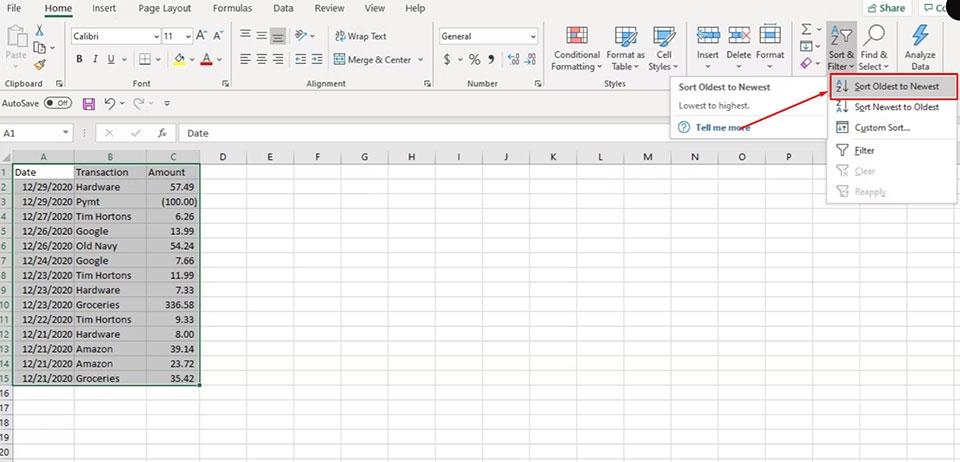960x462 pixels.
Task: Choose Sort Newest to Oldest
Action: click(891, 107)
